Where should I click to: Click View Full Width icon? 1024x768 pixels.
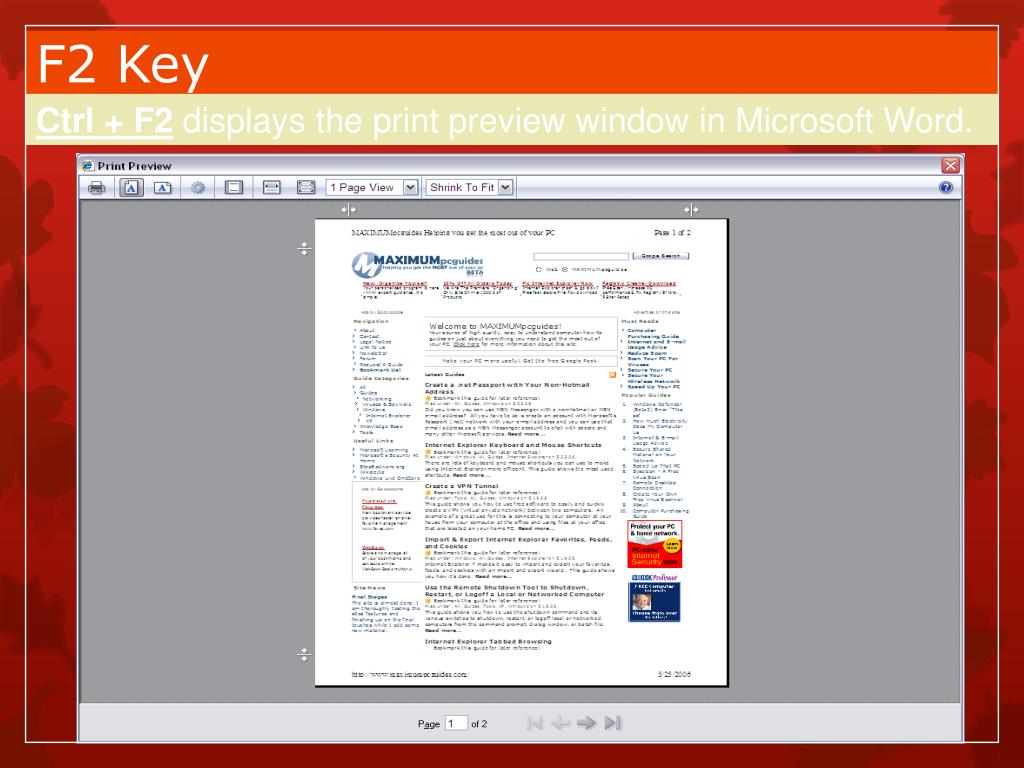[272, 188]
